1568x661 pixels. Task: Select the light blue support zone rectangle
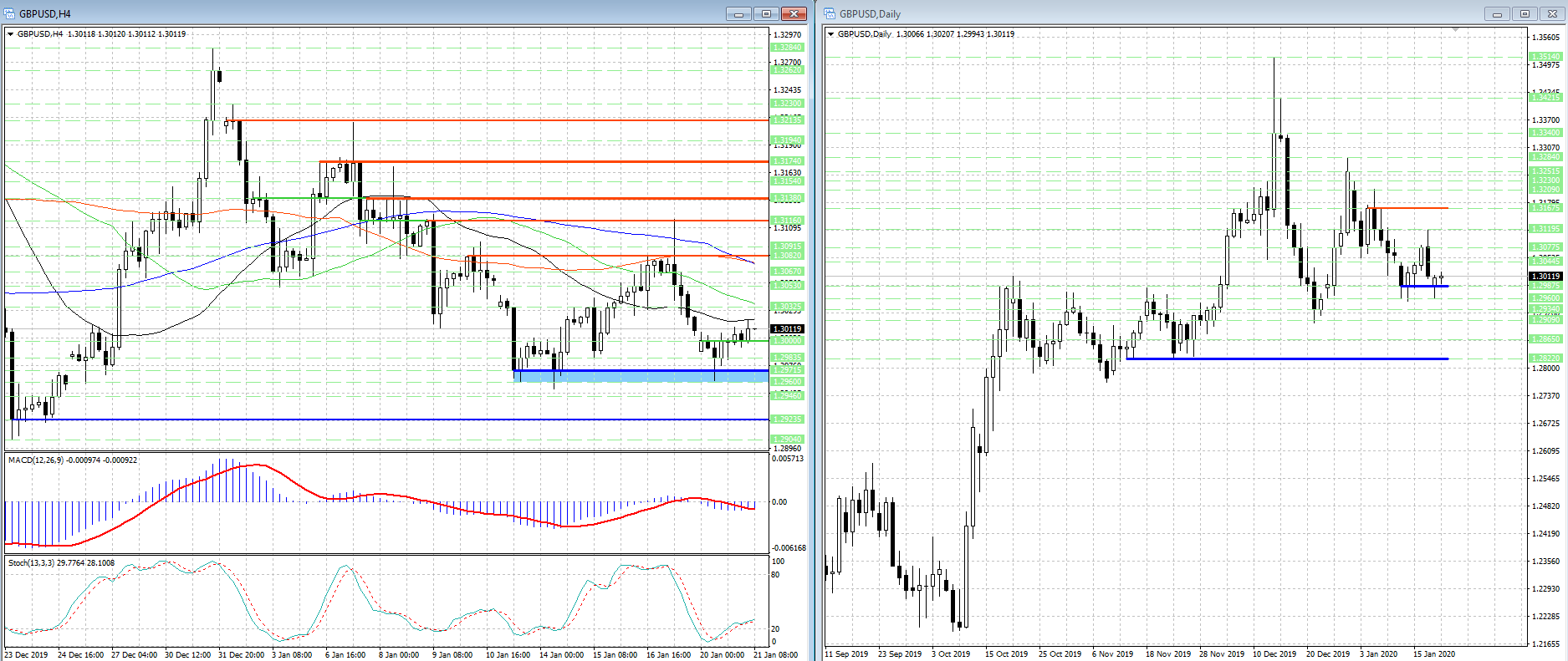click(x=641, y=377)
